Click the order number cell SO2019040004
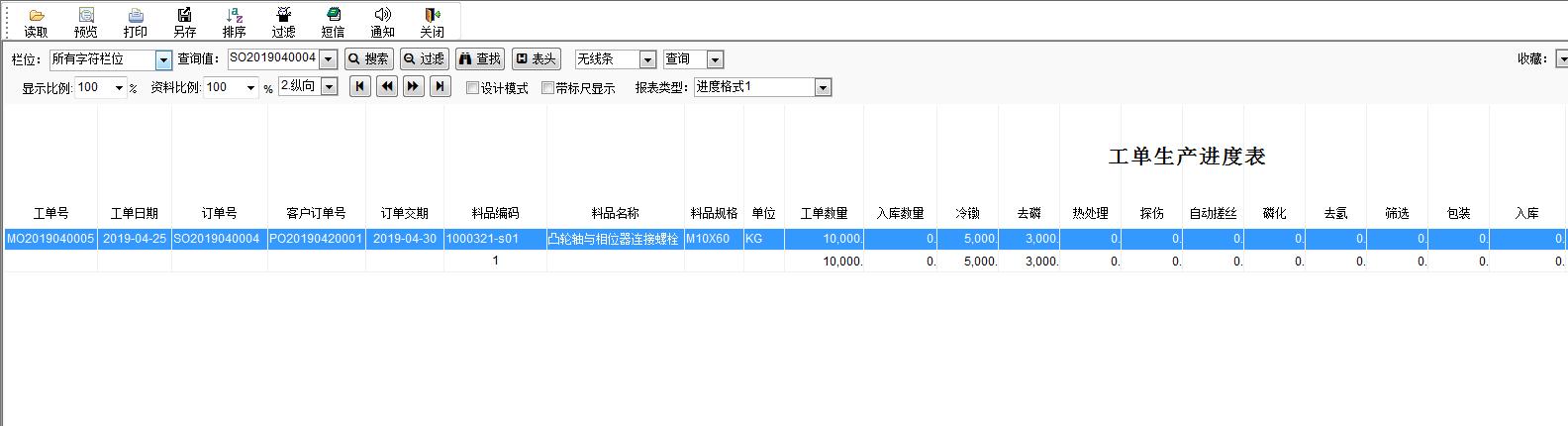This screenshot has width=1568, height=426. click(x=220, y=239)
